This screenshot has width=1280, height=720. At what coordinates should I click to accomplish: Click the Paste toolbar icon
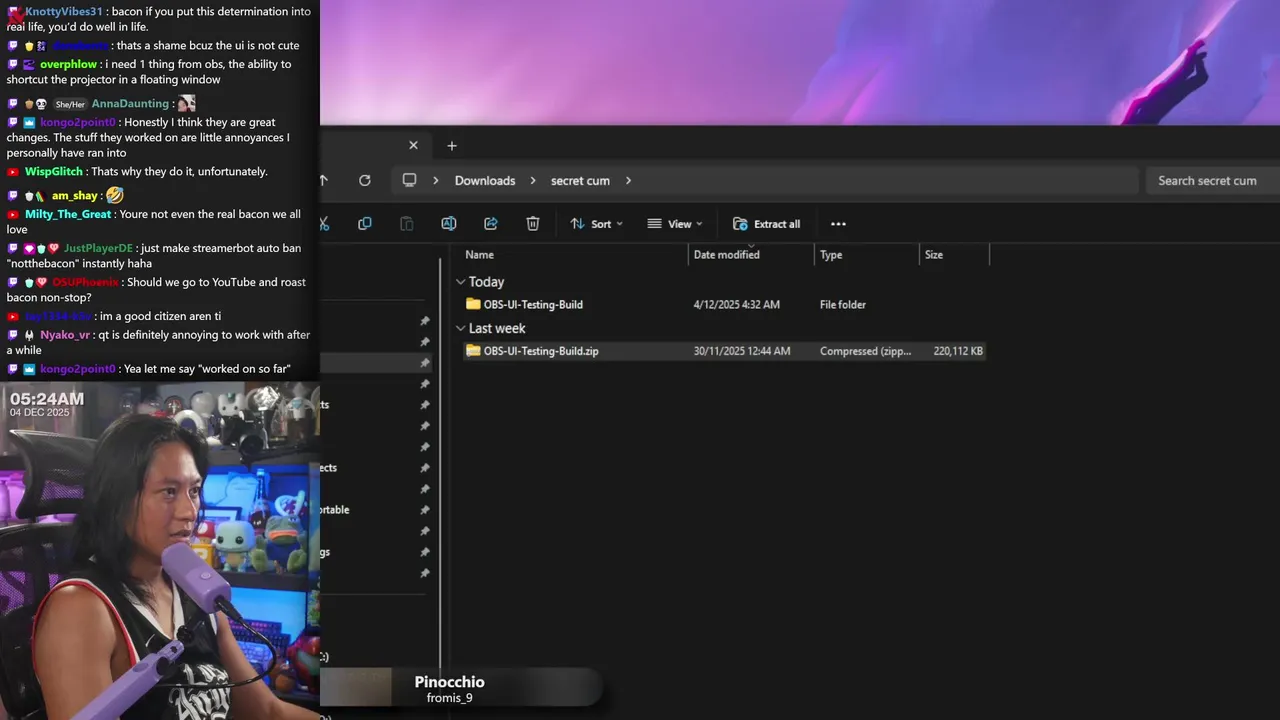click(x=407, y=224)
